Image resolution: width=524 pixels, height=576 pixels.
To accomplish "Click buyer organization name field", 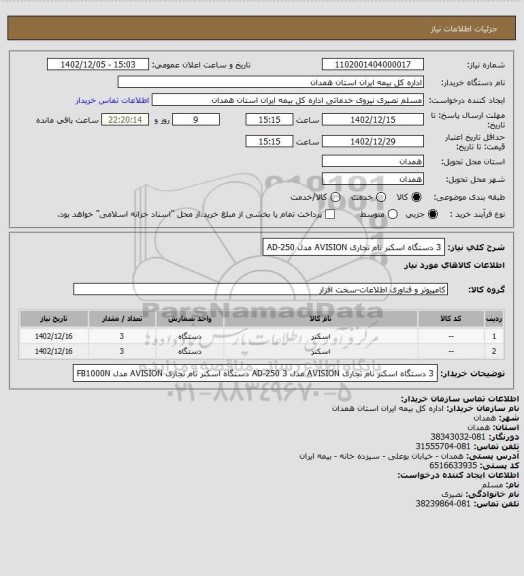I will [x=270, y=82].
